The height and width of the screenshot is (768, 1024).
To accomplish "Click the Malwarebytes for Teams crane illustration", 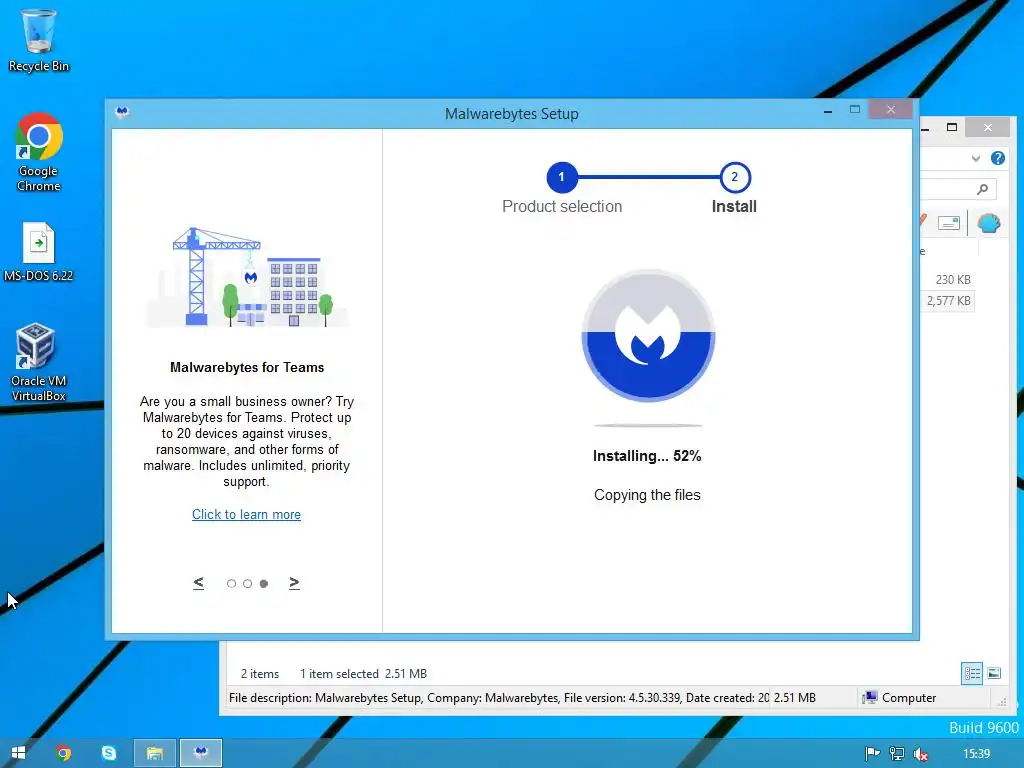I will (x=247, y=277).
